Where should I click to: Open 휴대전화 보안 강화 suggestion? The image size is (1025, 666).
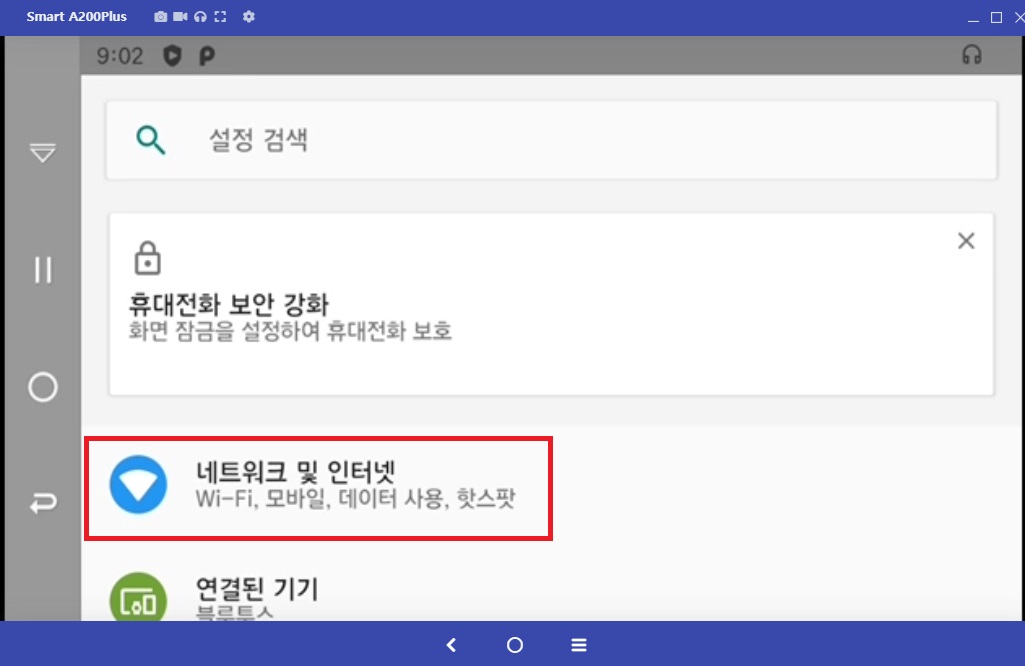(551, 304)
